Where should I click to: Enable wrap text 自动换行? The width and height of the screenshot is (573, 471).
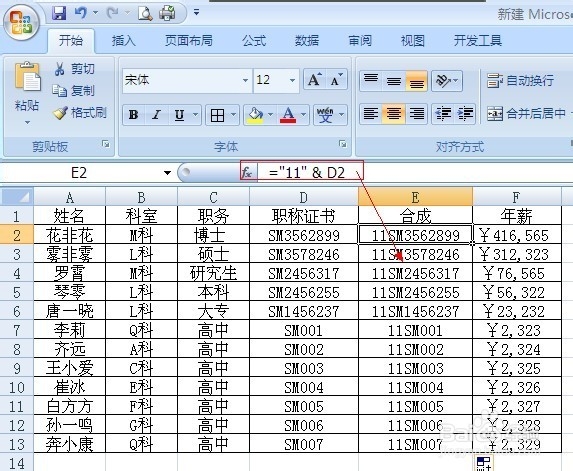click(x=520, y=80)
